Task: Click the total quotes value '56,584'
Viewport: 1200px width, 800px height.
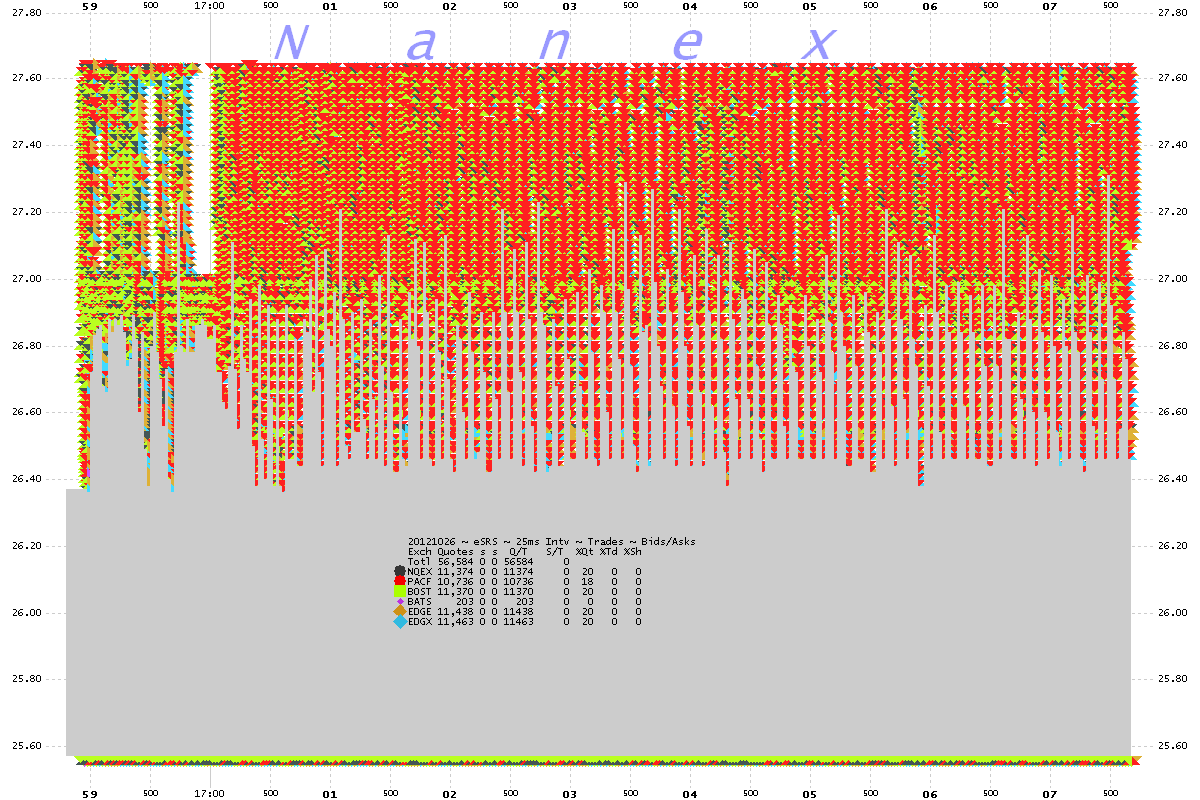Action: coord(455,561)
